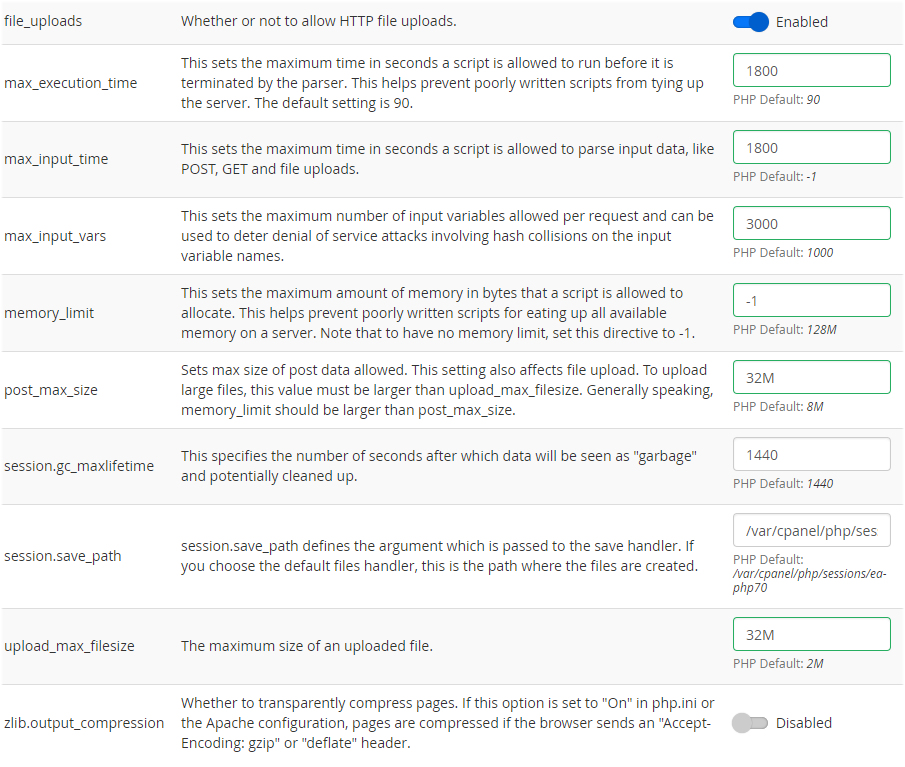Click the post_max_size value field
Image resolution: width=905 pixels, height=767 pixels.
pos(811,377)
